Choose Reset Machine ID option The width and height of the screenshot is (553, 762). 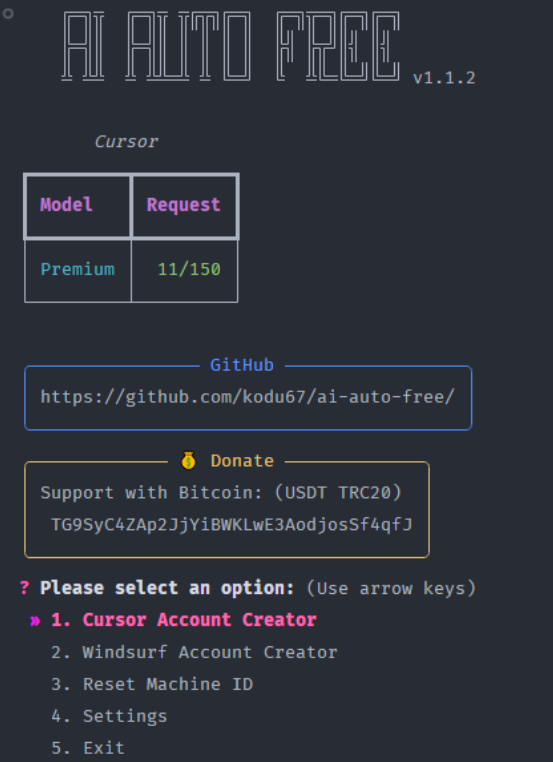(x=152, y=684)
